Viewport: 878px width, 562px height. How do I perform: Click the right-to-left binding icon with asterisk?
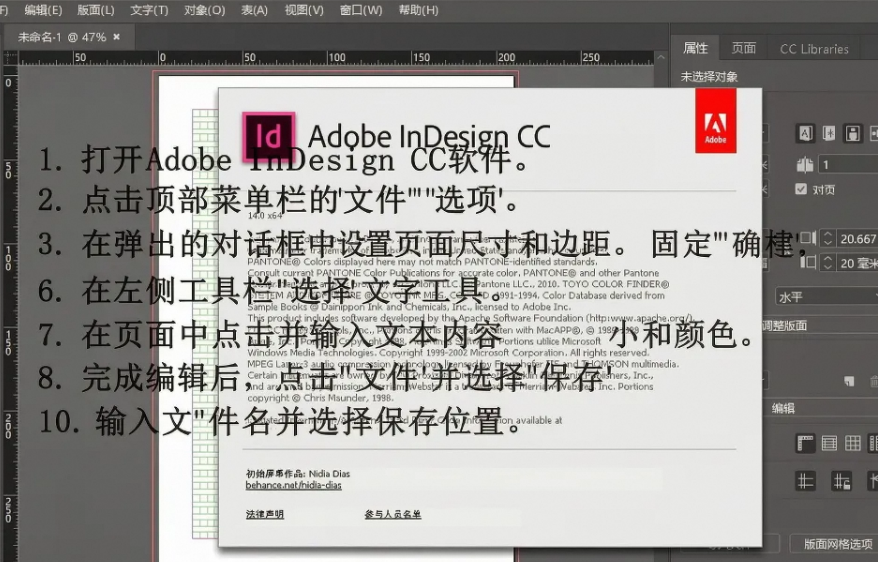point(829,133)
